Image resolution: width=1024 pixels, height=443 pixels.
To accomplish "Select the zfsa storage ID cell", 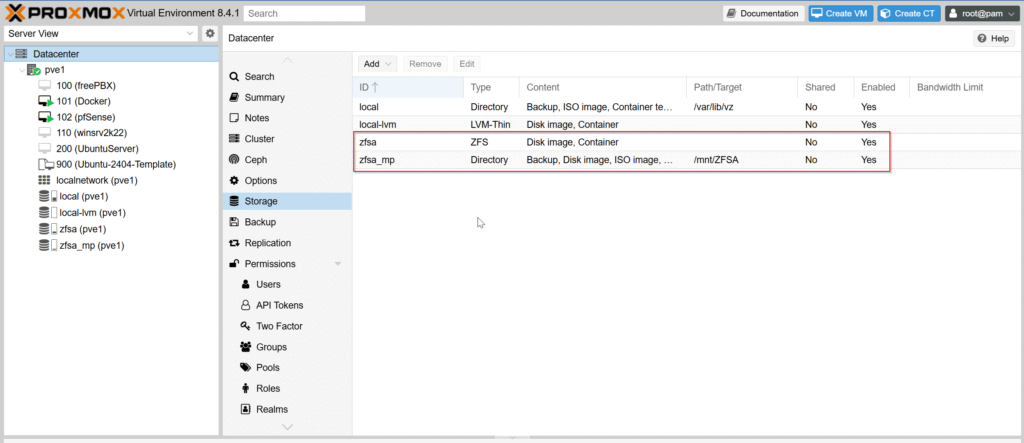I will pos(408,142).
